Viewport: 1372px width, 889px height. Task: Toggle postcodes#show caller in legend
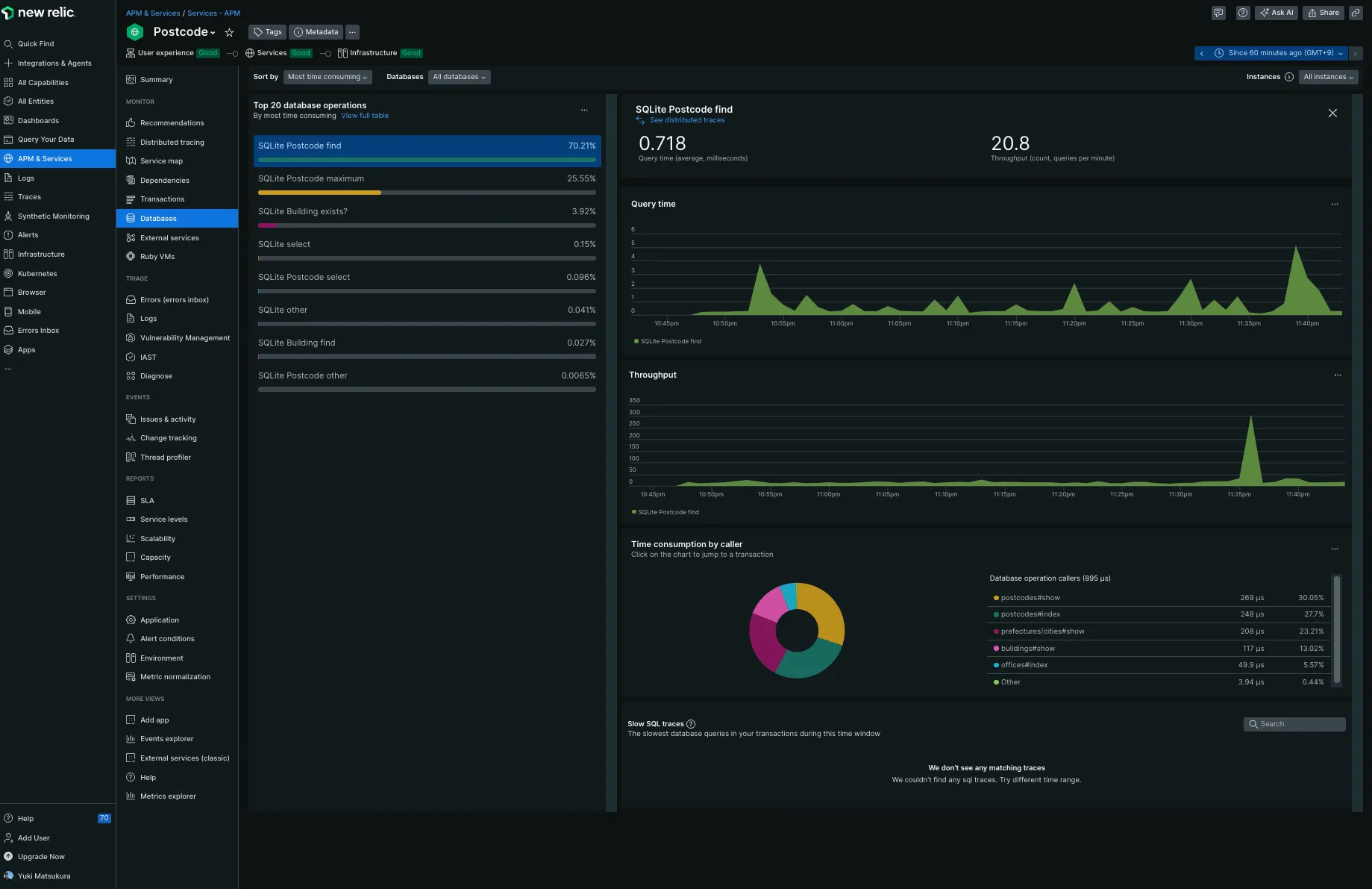coord(1030,598)
